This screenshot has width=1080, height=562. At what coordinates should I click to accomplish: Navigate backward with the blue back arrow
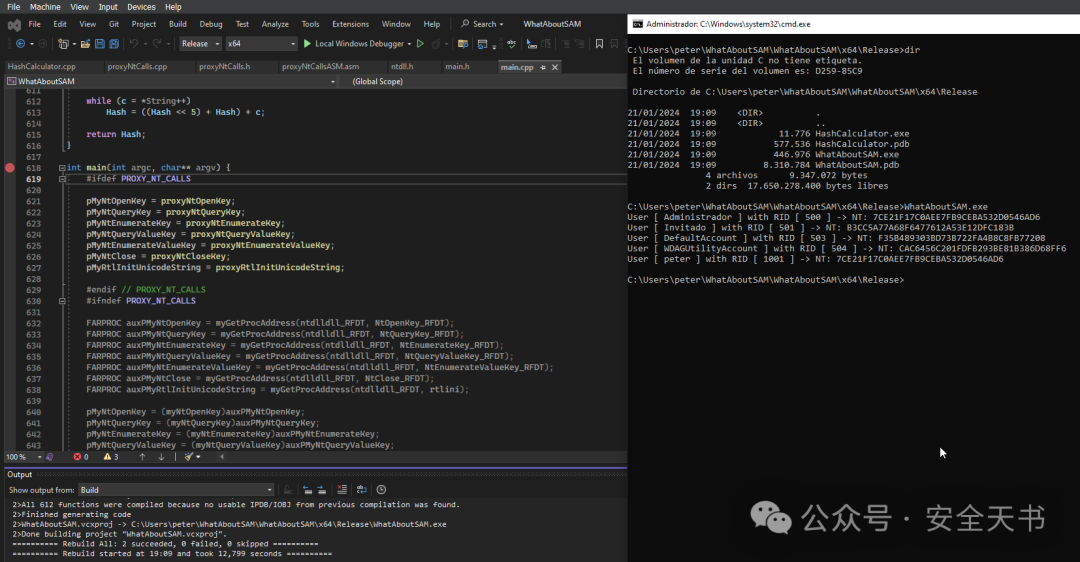click(21, 43)
